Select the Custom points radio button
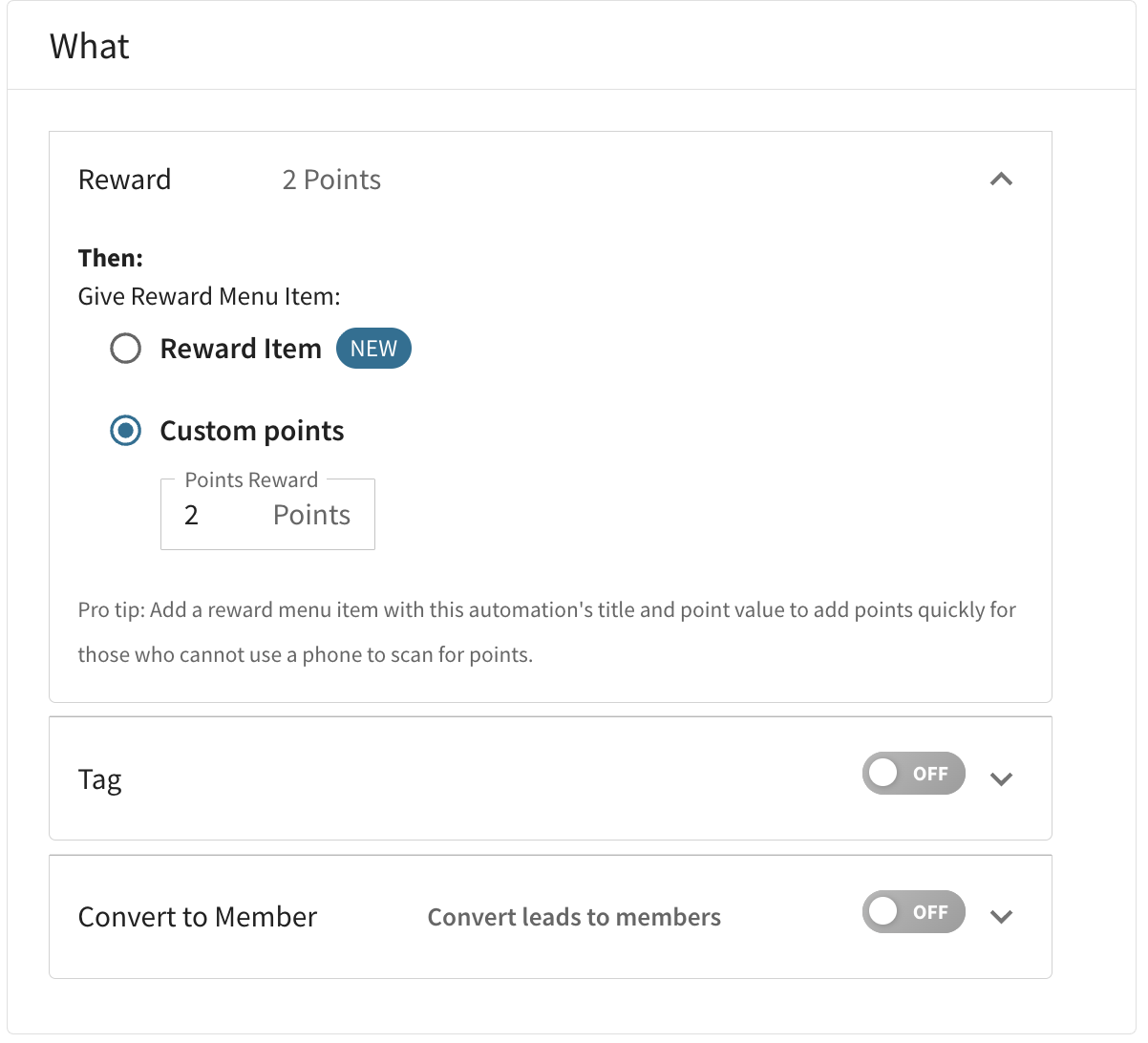 (x=125, y=431)
